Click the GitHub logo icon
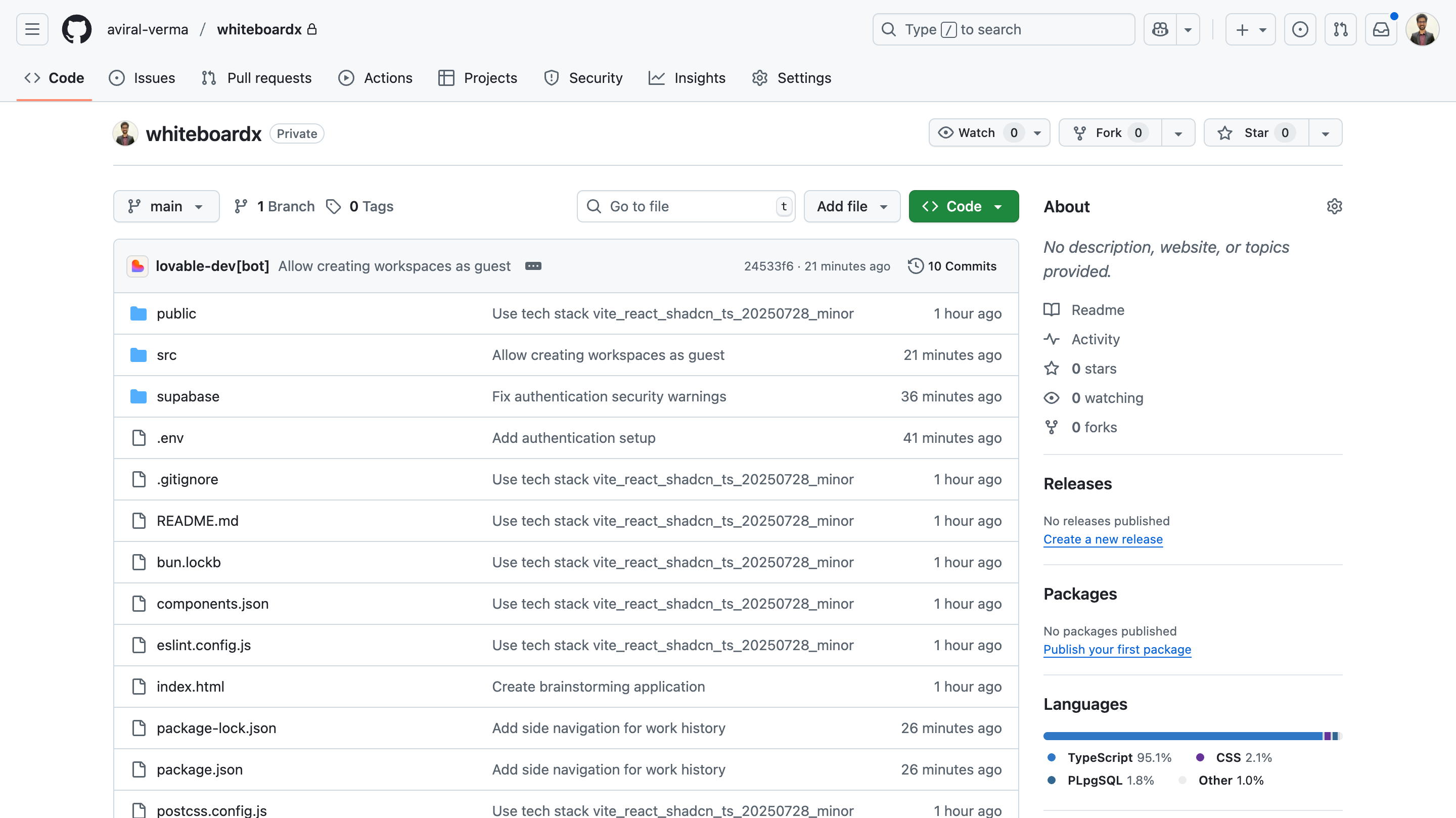Image resolution: width=1456 pixels, height=818 pixels. [76, 29]
